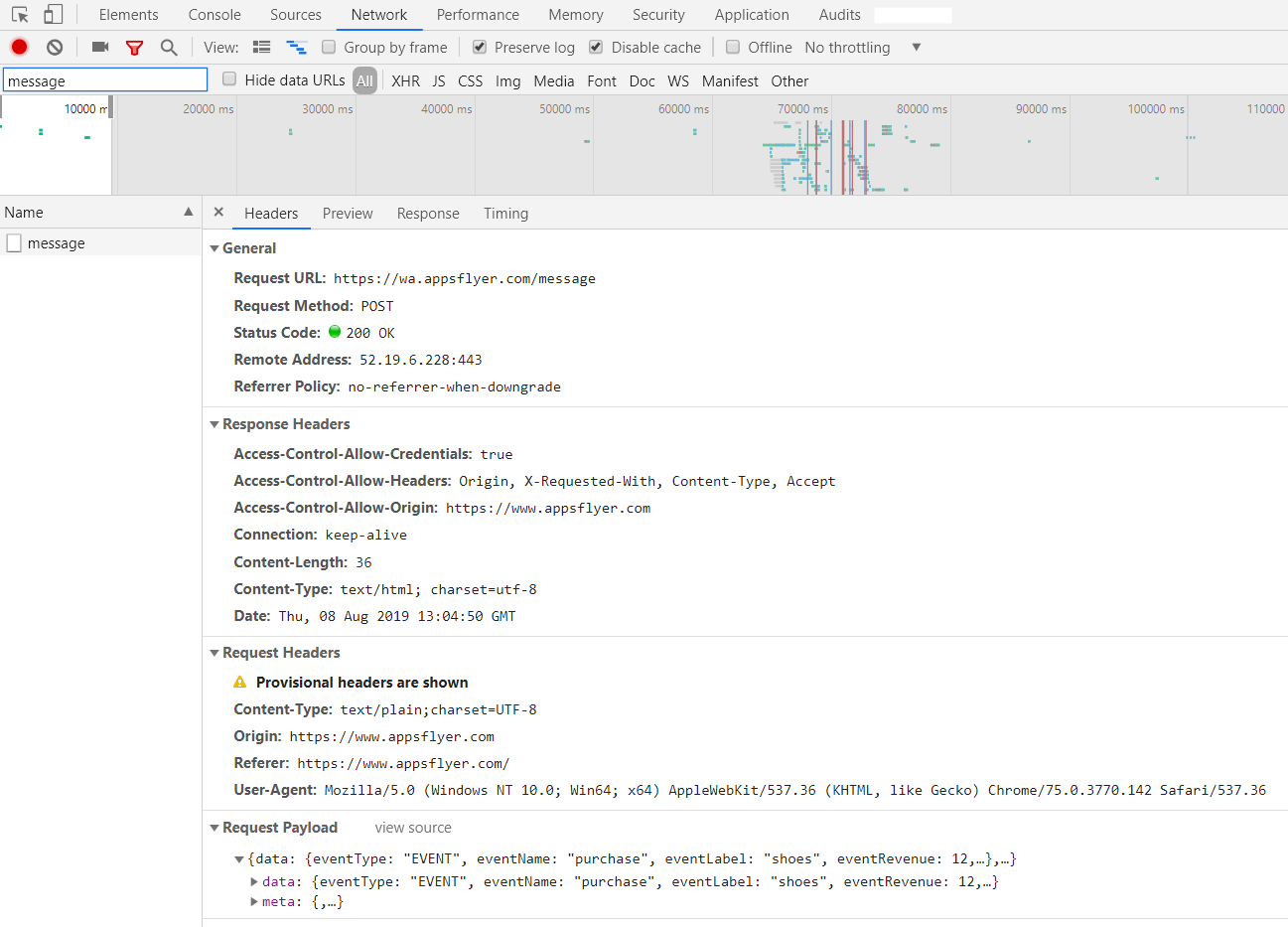Clear the network log

click(55, 47)
